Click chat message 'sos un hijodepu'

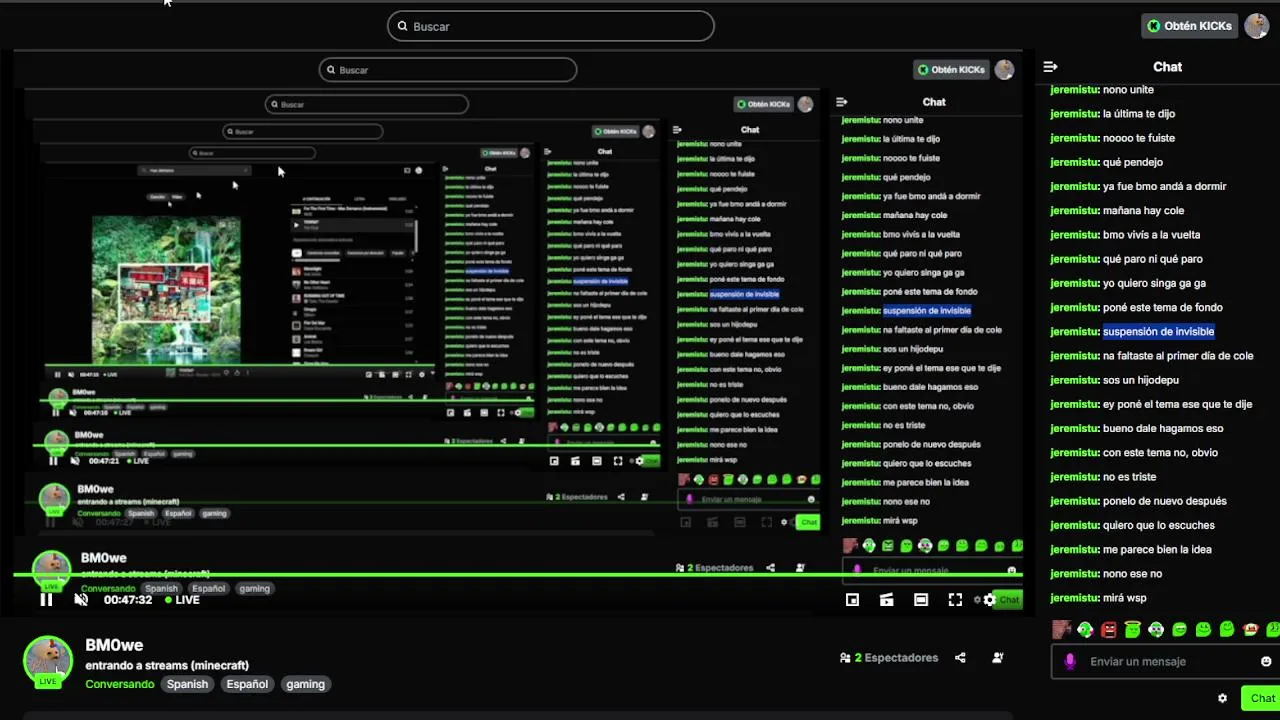point(1140,380)
